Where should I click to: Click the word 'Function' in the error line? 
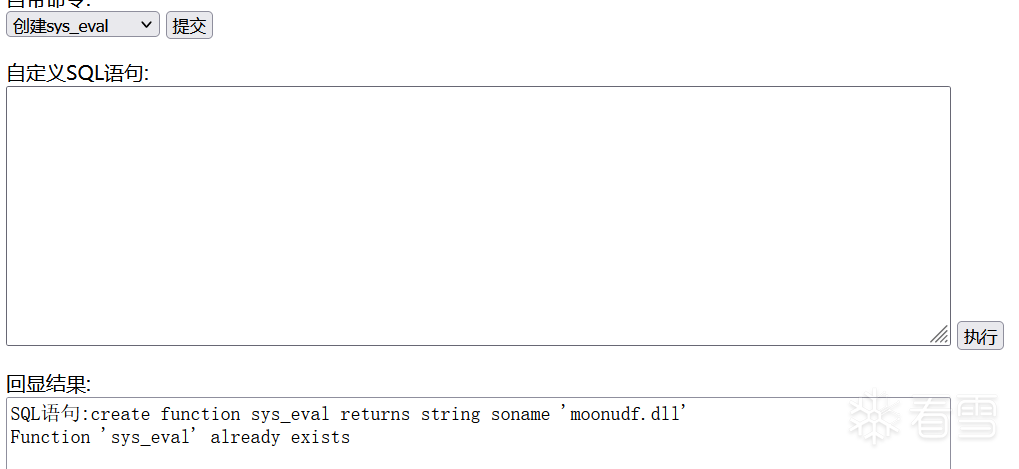click(x=50, y=437)
